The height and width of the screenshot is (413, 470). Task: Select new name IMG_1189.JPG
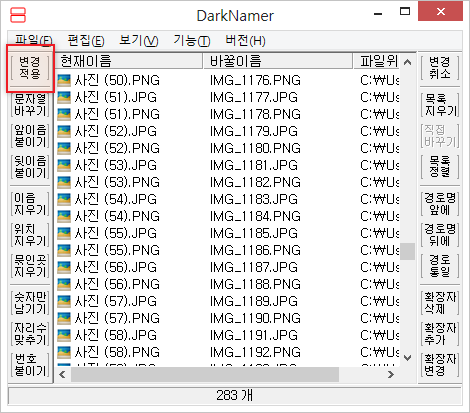[x=254, y=301]
